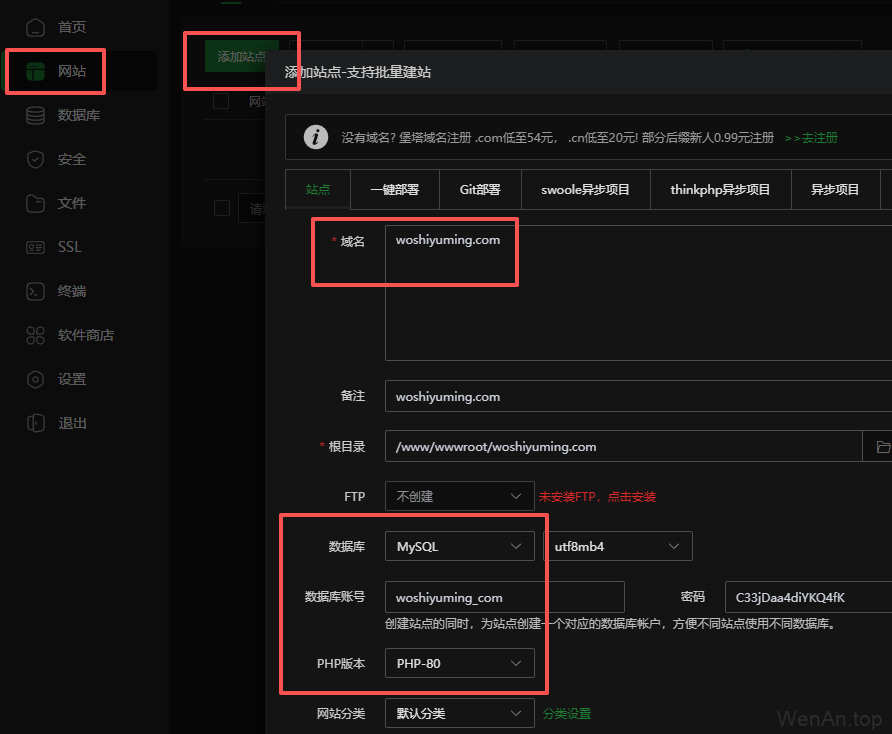Open the database icon in sidebar

click(x=36, y=115)
